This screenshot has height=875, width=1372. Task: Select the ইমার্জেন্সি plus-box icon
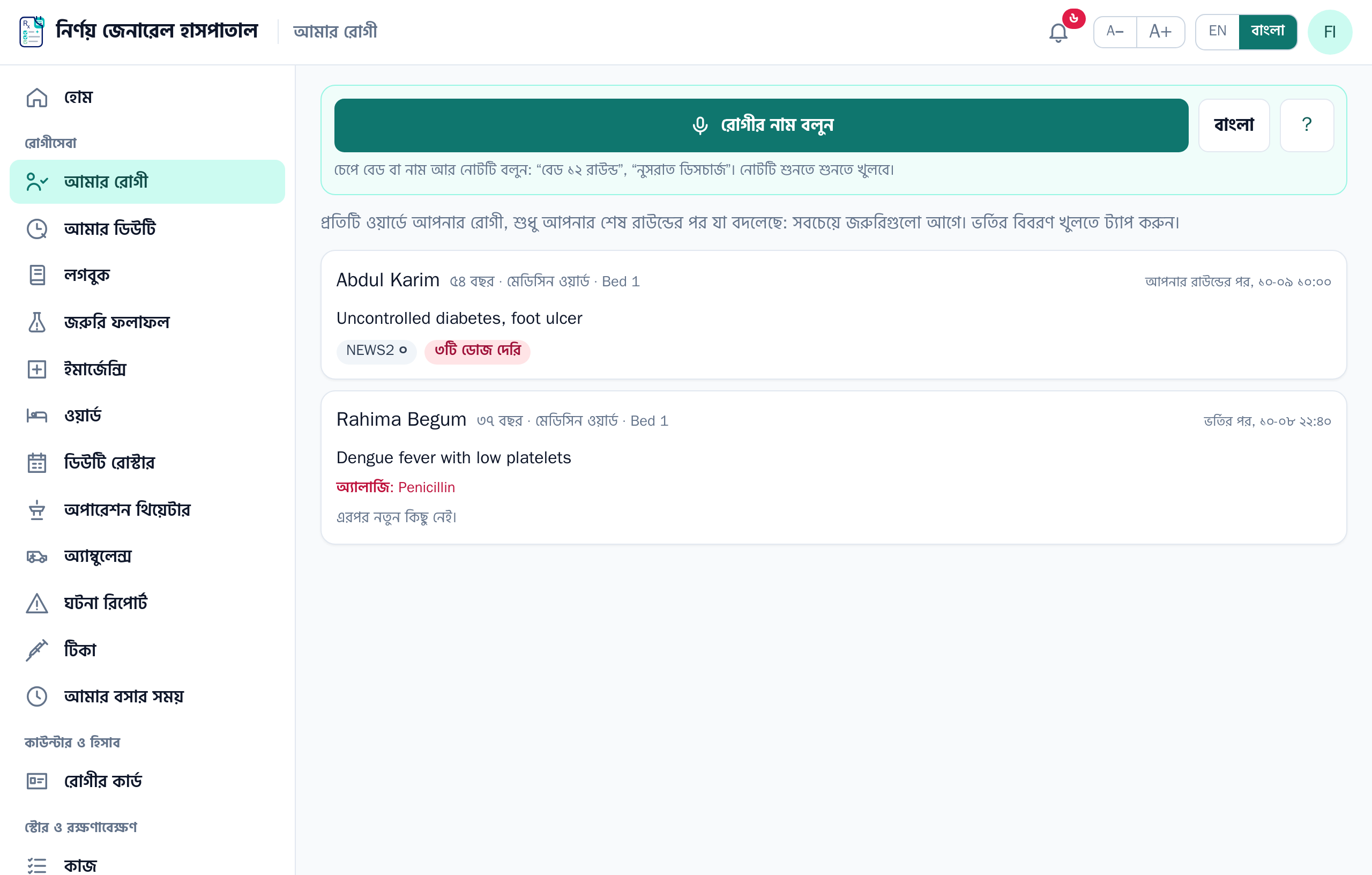[37, 369]
